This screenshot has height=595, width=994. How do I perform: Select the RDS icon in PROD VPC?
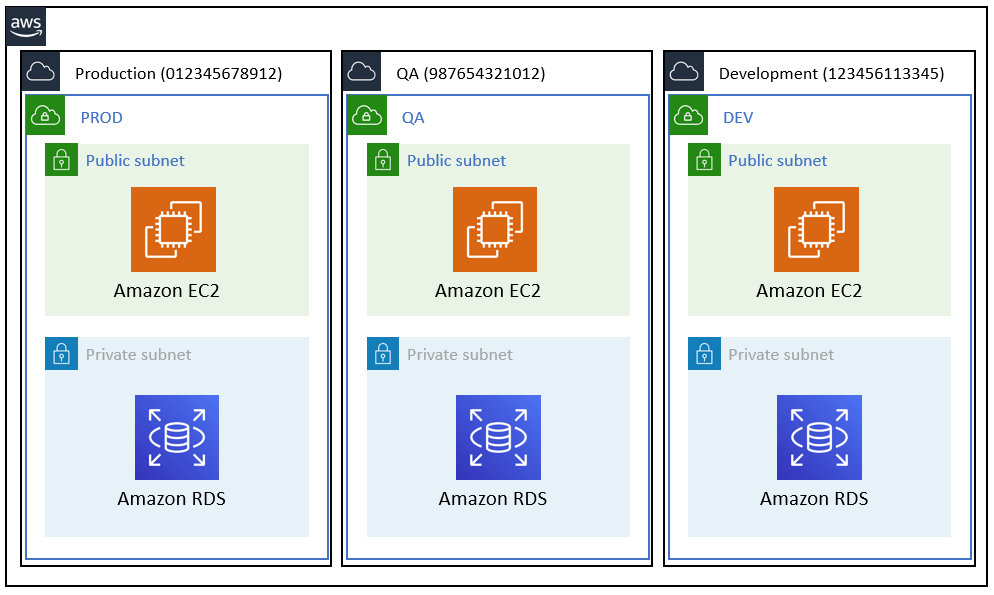[177, 437]
